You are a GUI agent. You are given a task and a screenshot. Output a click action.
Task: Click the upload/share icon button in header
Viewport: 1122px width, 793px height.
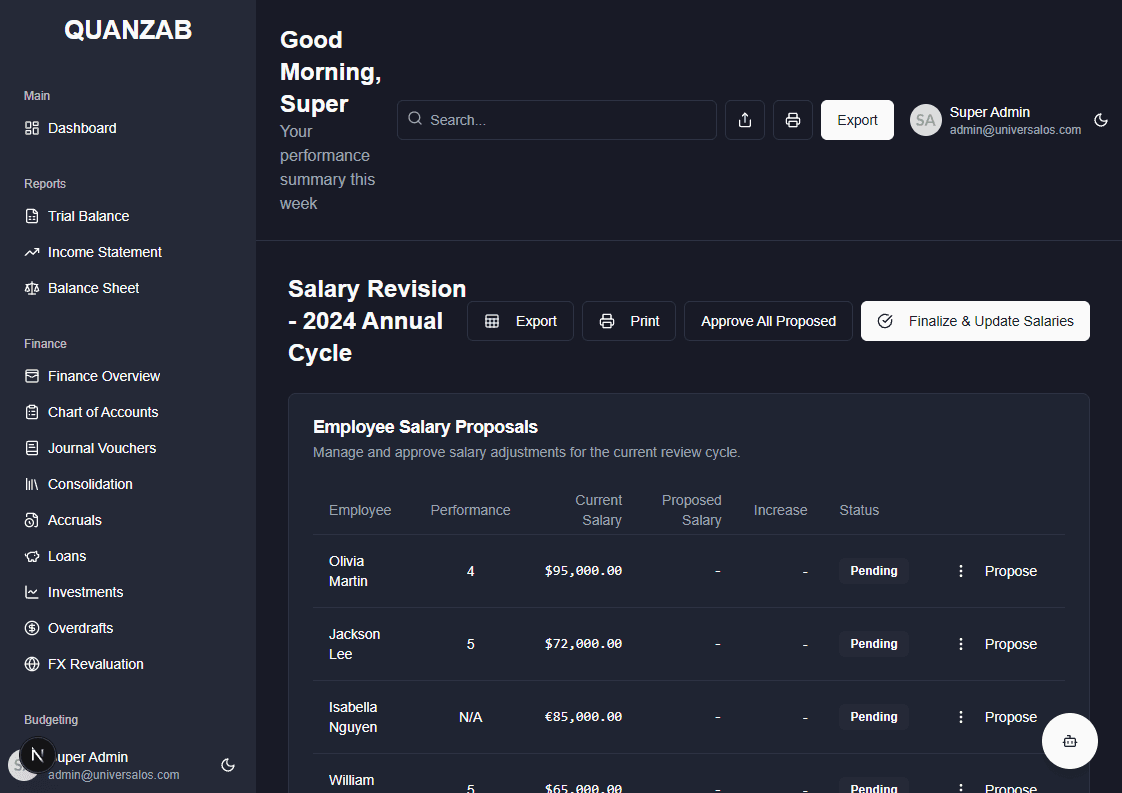[745, 120]
